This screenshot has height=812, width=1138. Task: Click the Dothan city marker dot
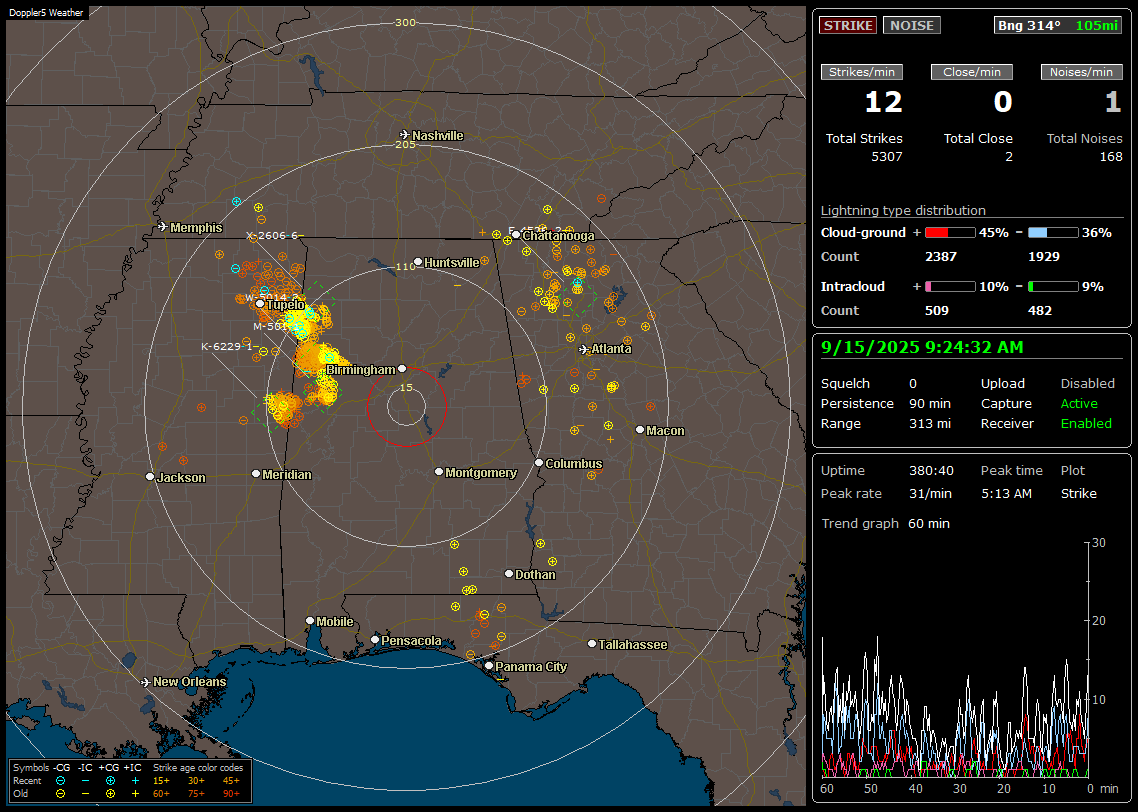tap(509, 573)
